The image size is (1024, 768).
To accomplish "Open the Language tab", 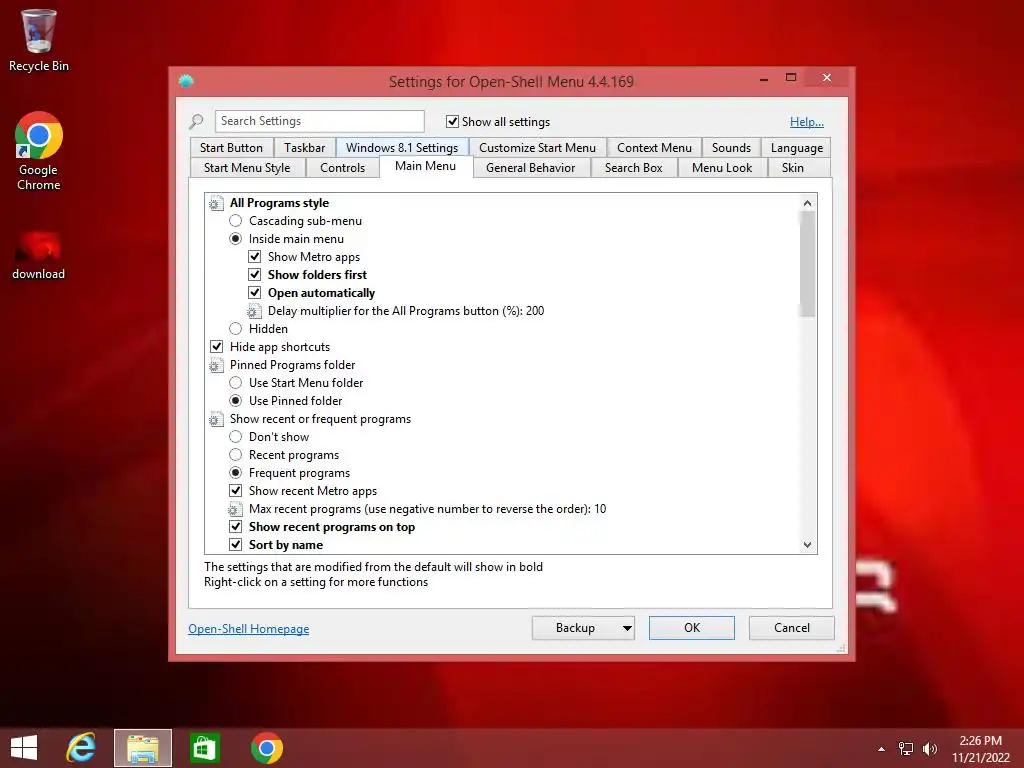I will point(797,148).
